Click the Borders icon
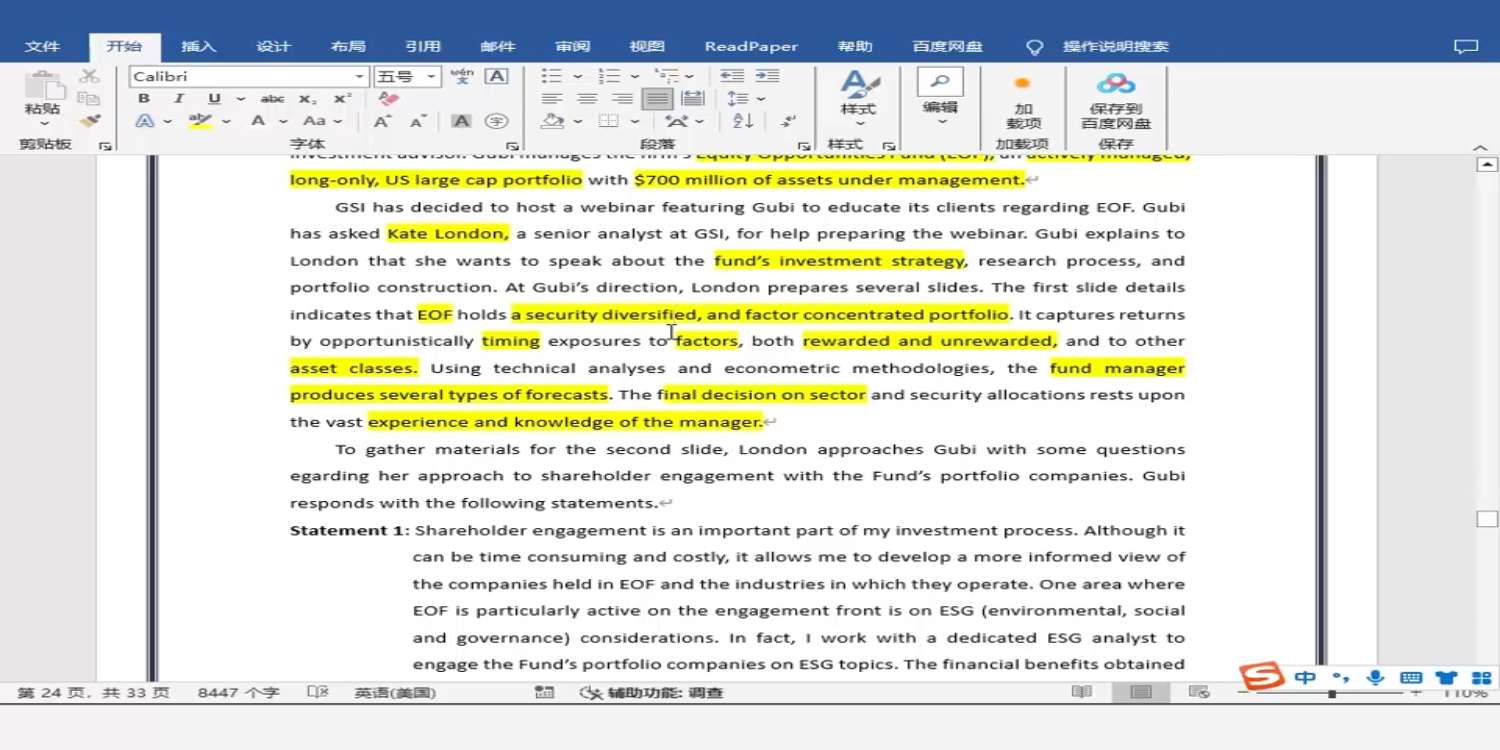Image resolution: width=1500 pixels, height=750 pixels. tap(608, 121)
